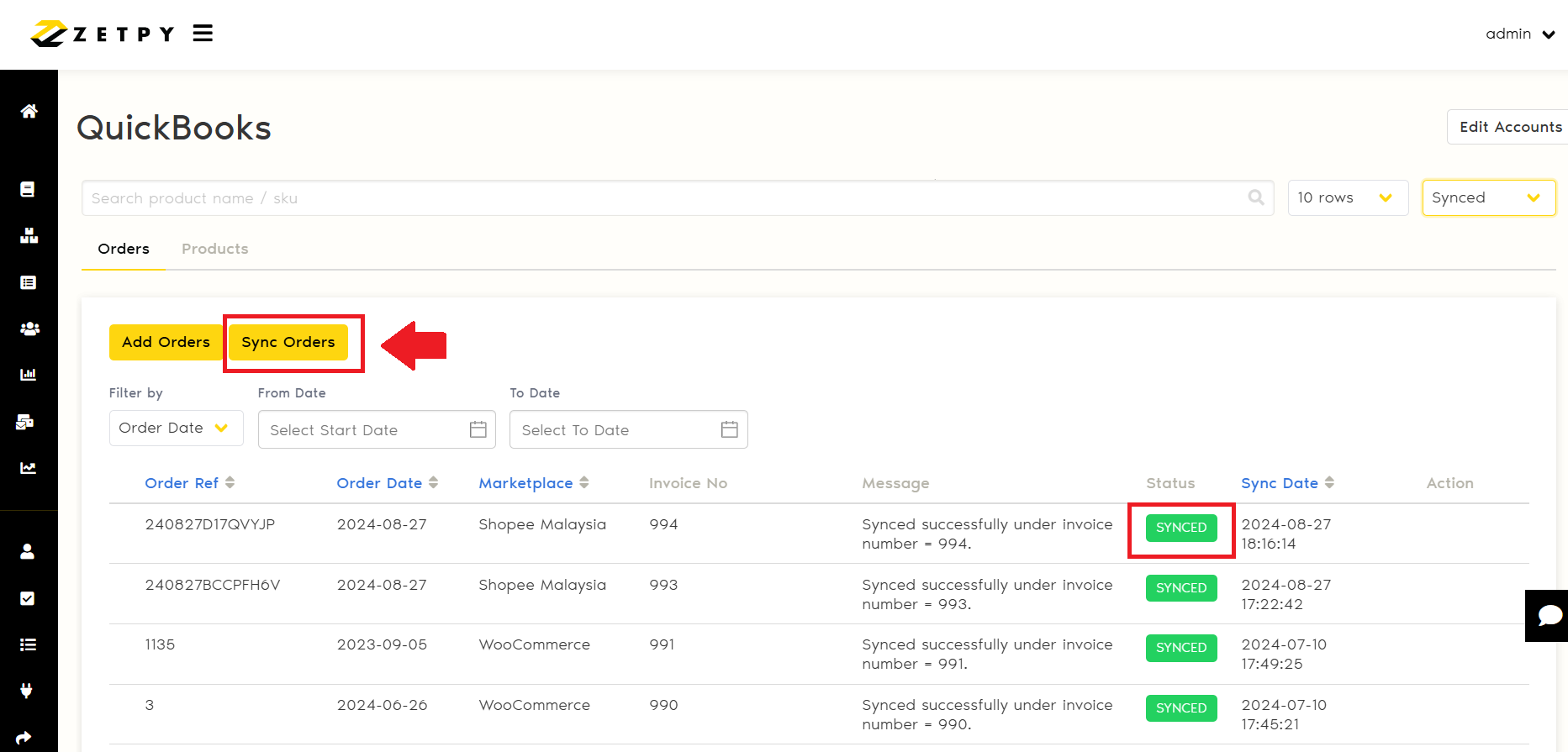The height and width of the screenshot is (752, 1568).
Task: Expand the admin user menu
Action: [x=1520, y=34]
